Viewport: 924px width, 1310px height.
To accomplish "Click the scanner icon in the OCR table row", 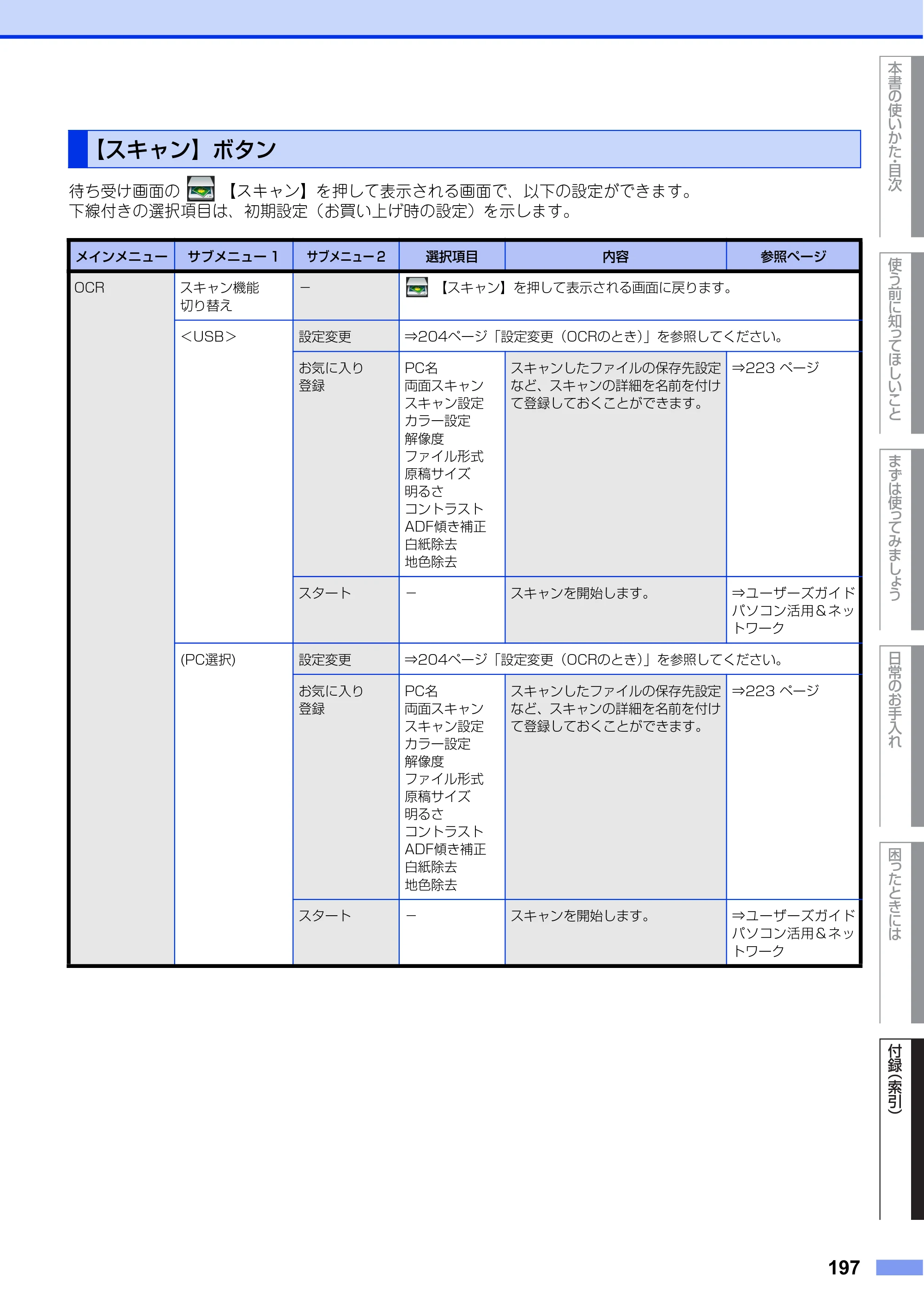I will (417, 287).
